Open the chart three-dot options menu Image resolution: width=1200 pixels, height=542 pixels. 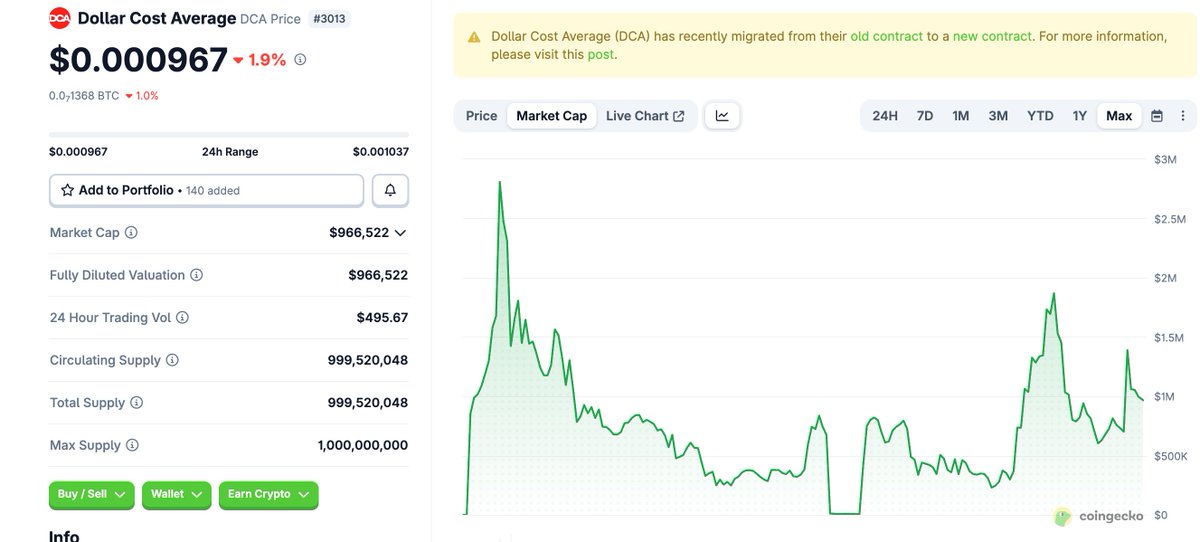pyautogui.click(x=1183, y=116)
